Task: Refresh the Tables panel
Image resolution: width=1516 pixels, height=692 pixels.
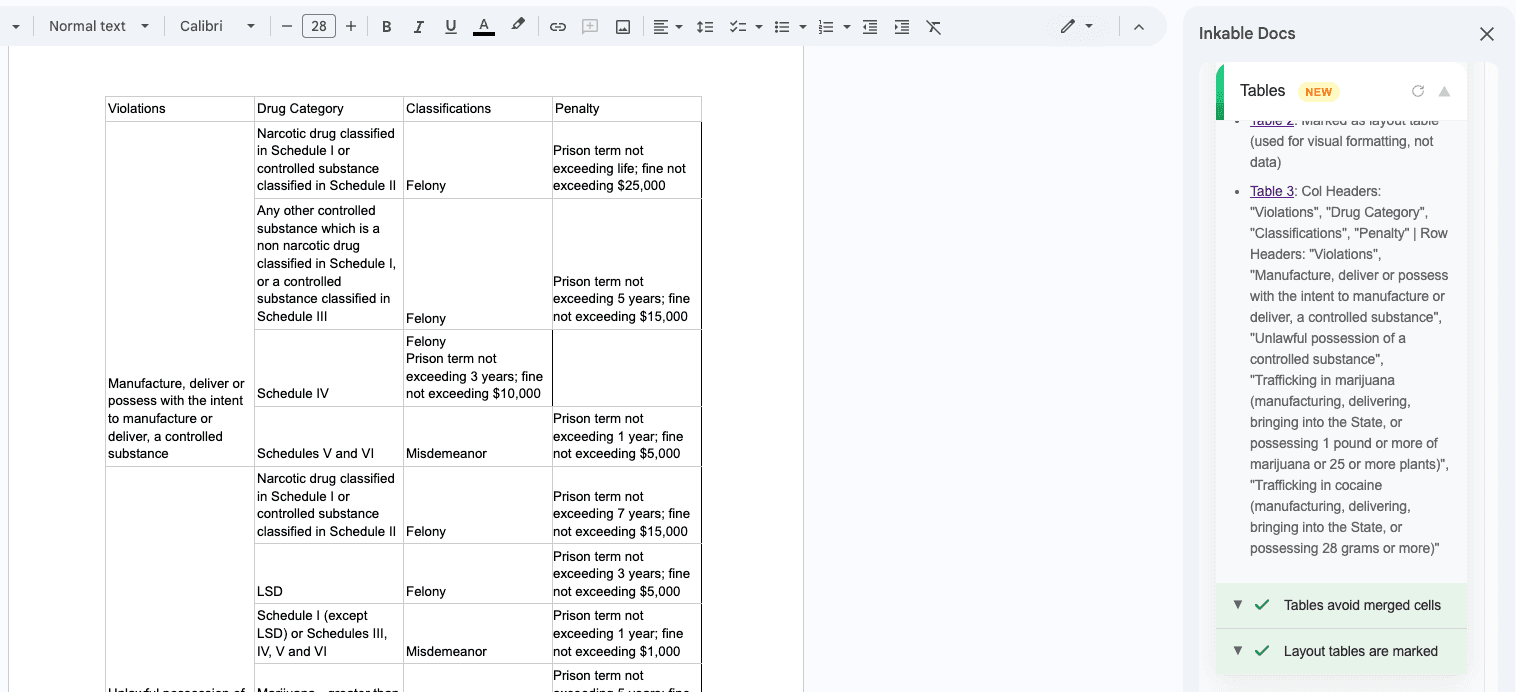Action: pos(1418,91)
